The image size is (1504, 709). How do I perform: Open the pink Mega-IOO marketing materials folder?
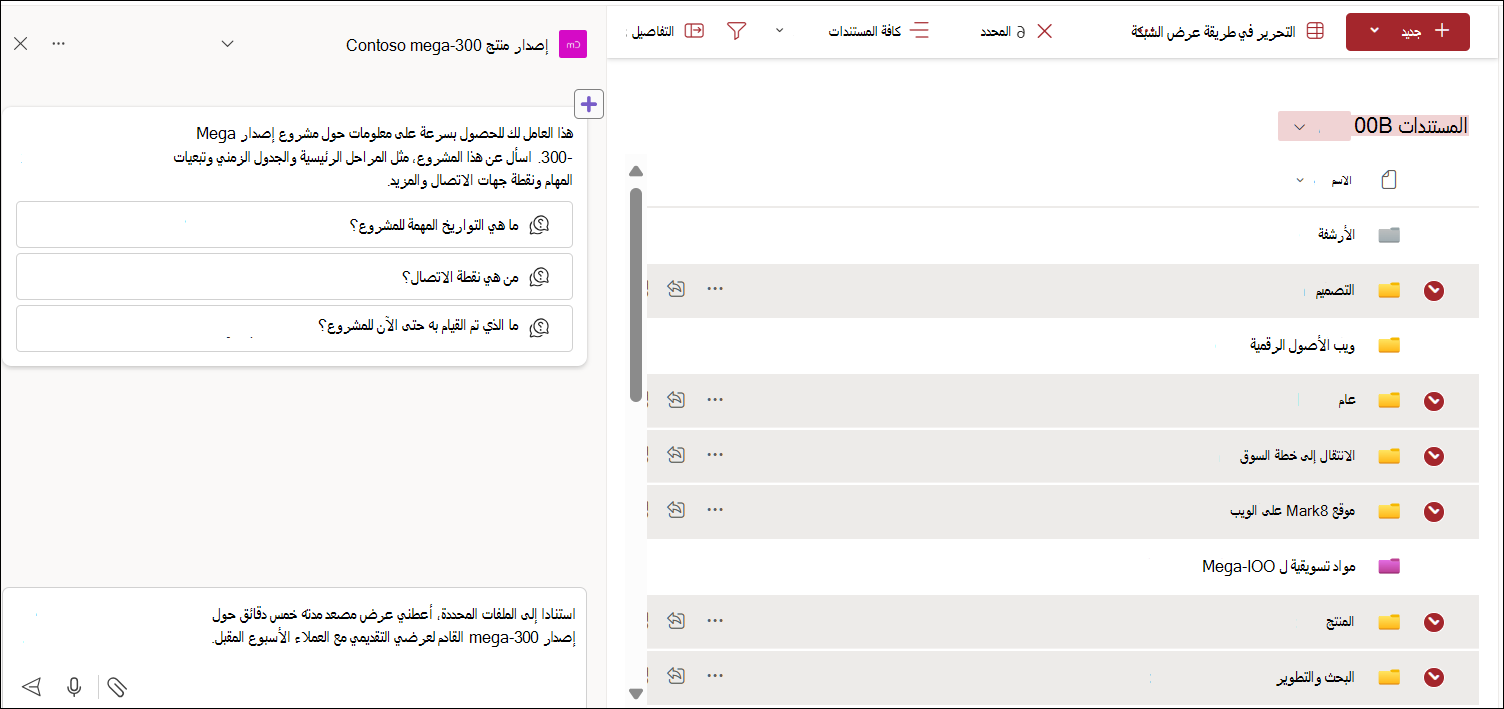tap(1389, 567)
